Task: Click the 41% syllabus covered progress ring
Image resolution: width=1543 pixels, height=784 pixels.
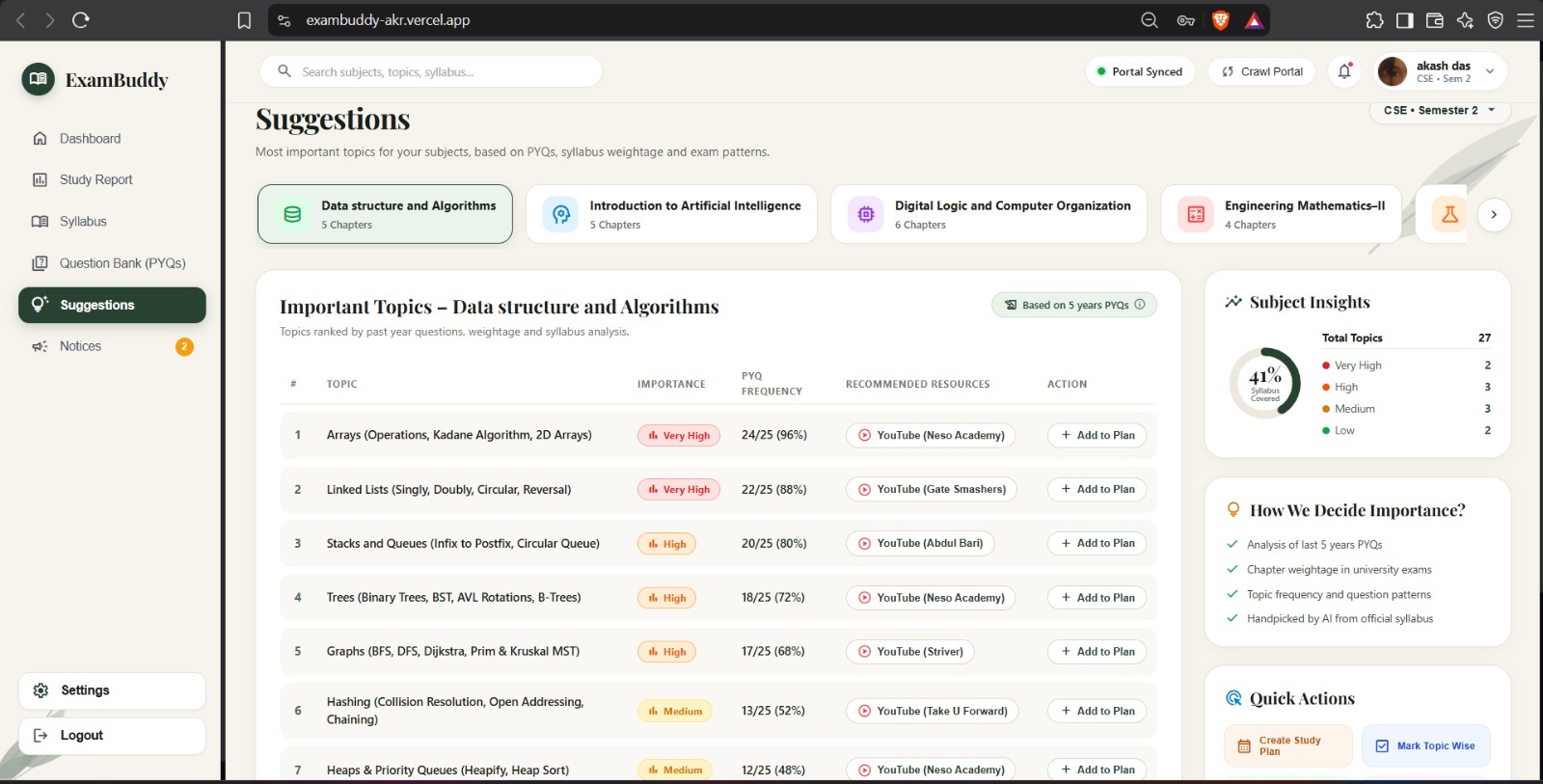Action: point(1265,383)
